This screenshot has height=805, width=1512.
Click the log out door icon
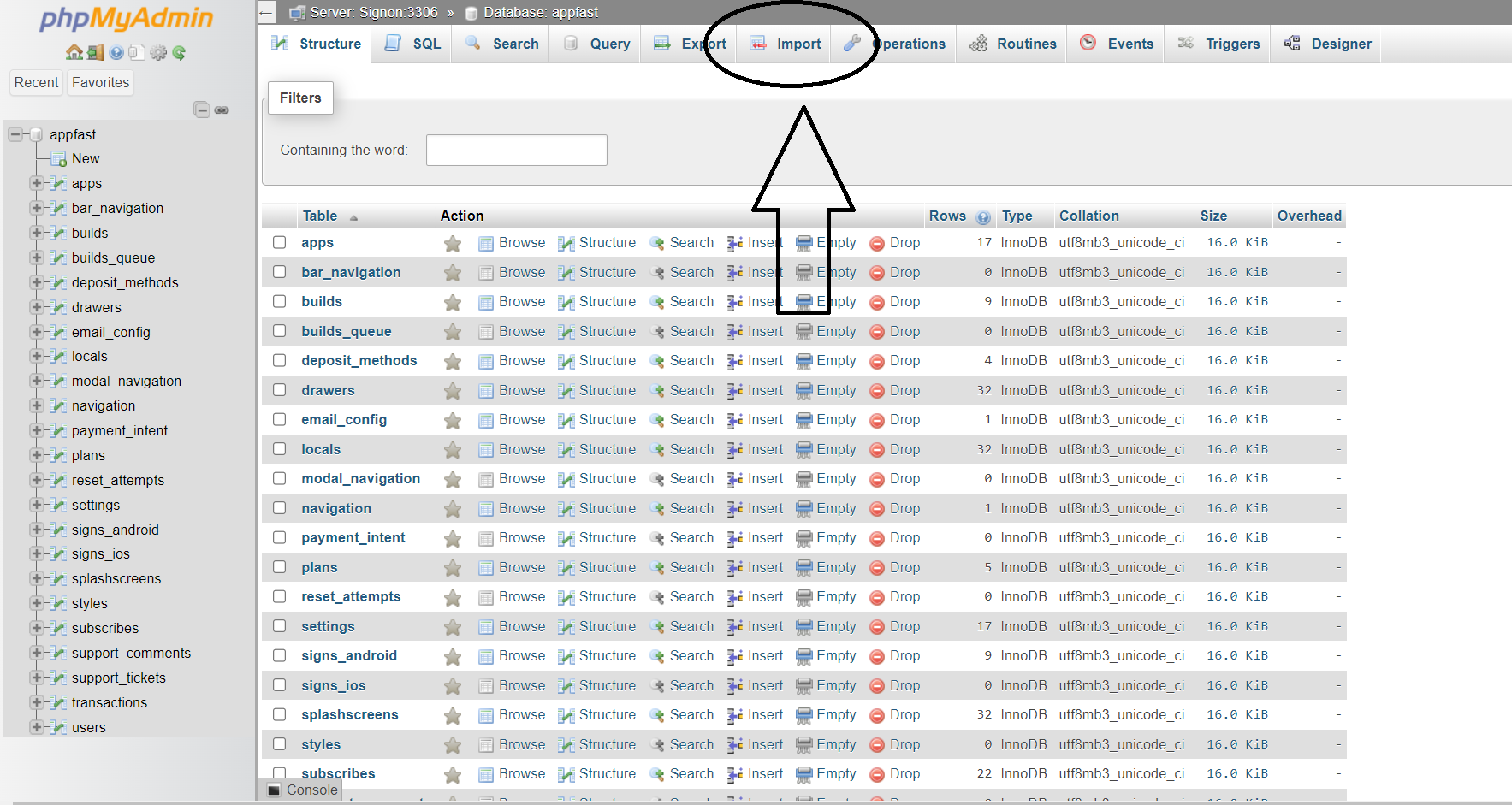point(95,53)
